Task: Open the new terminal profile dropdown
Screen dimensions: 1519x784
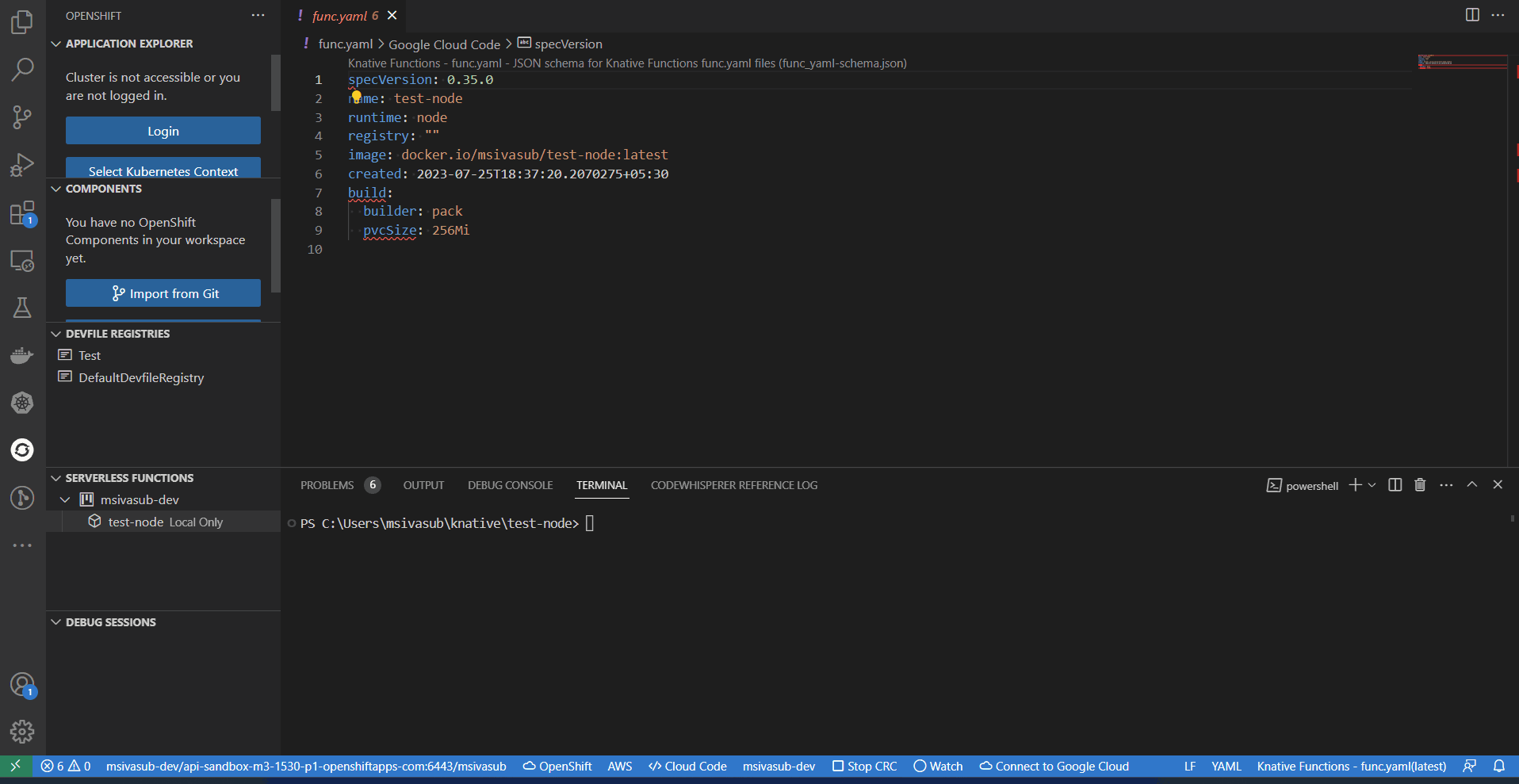Action: (x=1372, y=485)
